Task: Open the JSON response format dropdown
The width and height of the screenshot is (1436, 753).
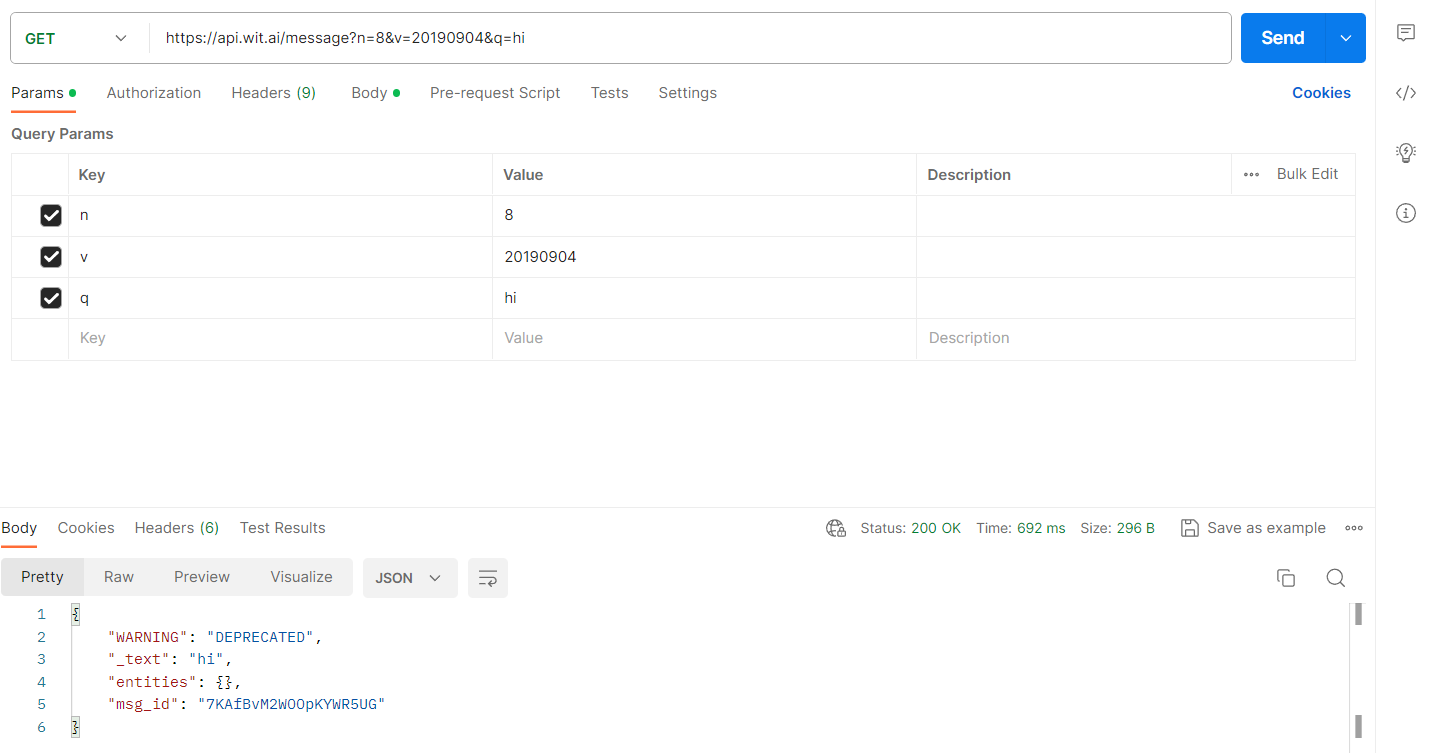Action: click(410, 577)
